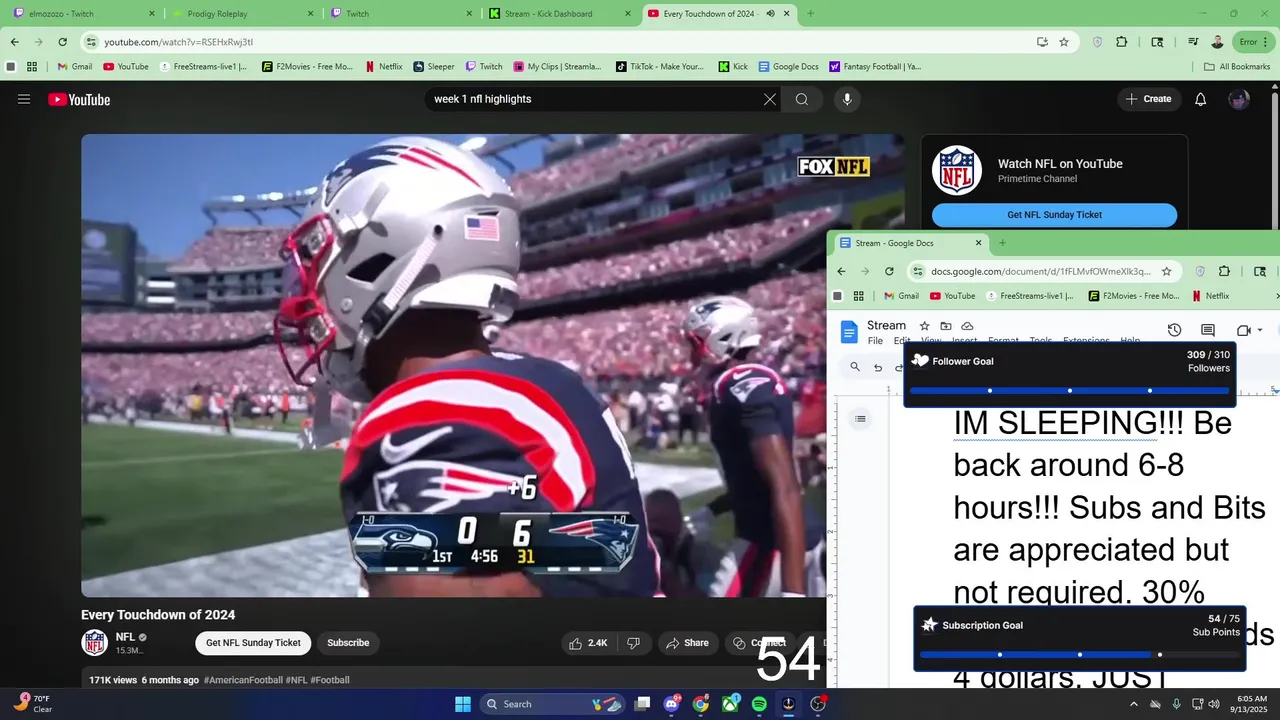Mute the Every Touchdown tab via speaker icon

tap(770, 14)
